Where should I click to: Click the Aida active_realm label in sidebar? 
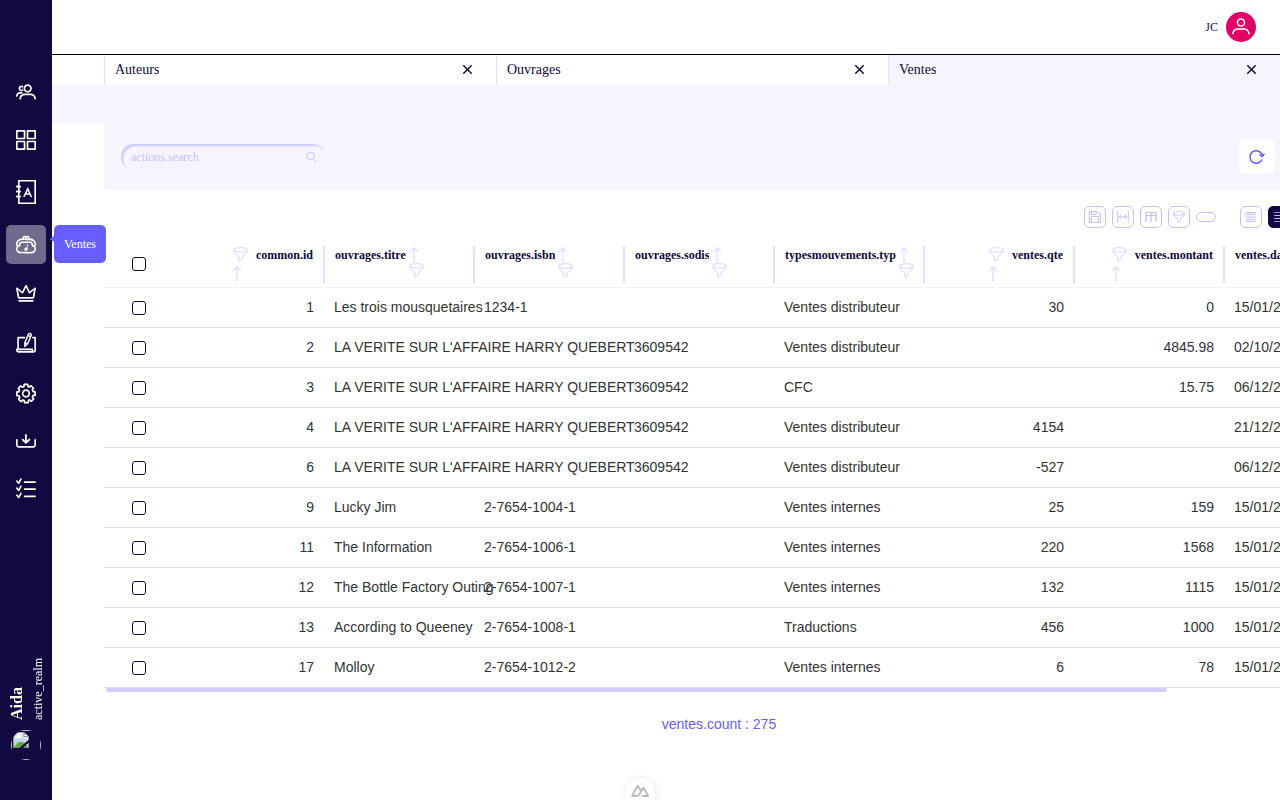click(x=26, y=690)
